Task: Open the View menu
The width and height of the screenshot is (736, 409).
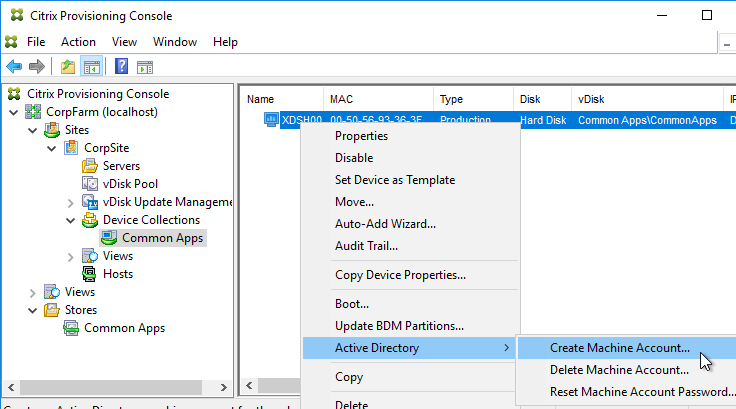Action: [x=124, y=42]
